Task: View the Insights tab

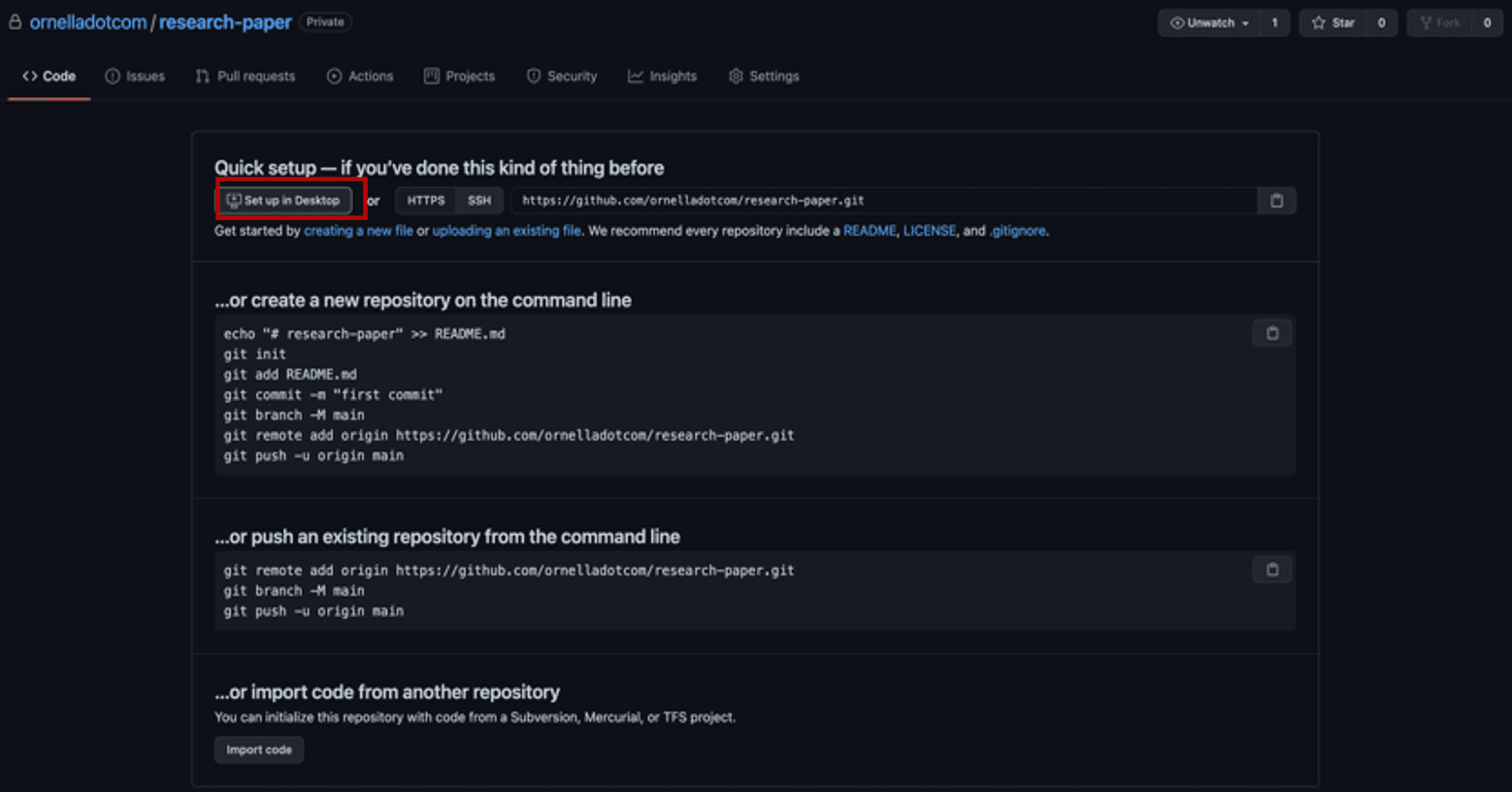Action: (x=663, y=76)
